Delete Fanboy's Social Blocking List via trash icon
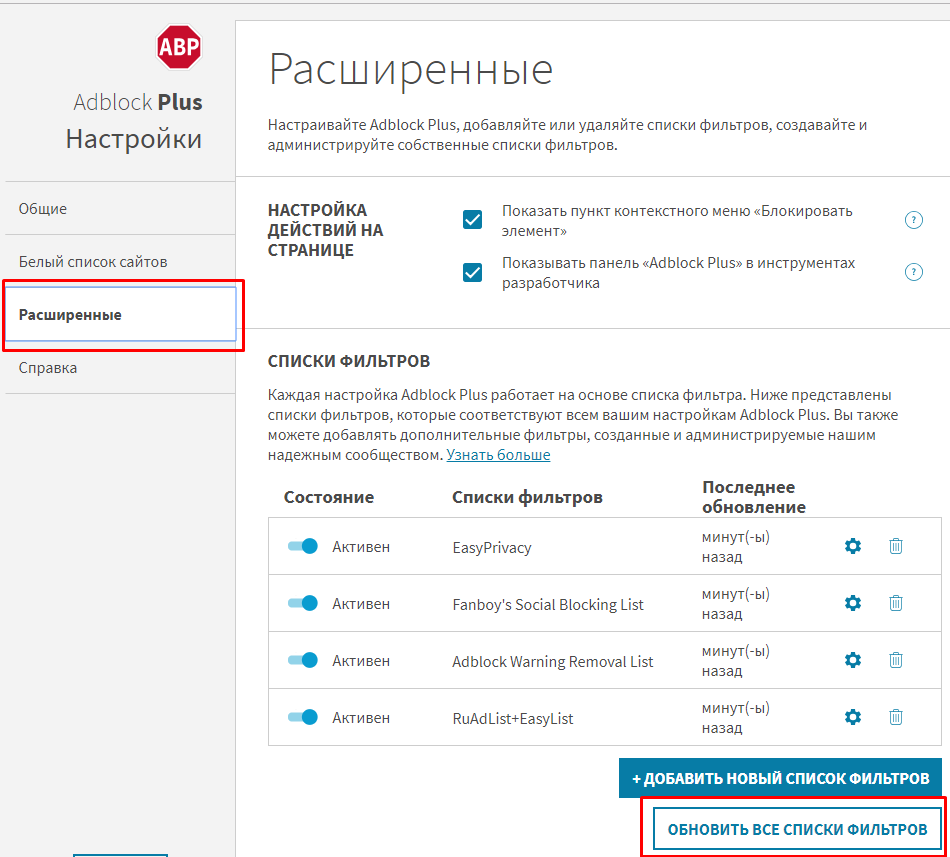This screenshot has height=857, width=950. [895, 603]
